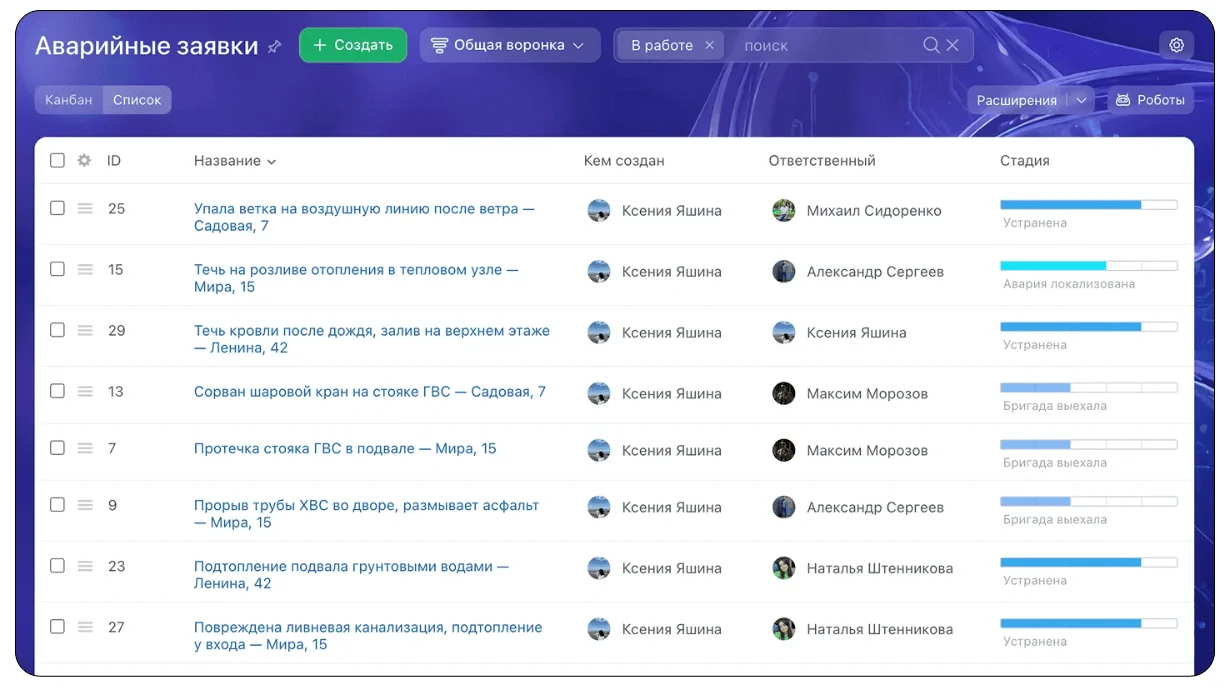Select checkbox for request ID 23
The image size is (1224, 688).
(x=57, y=565)
